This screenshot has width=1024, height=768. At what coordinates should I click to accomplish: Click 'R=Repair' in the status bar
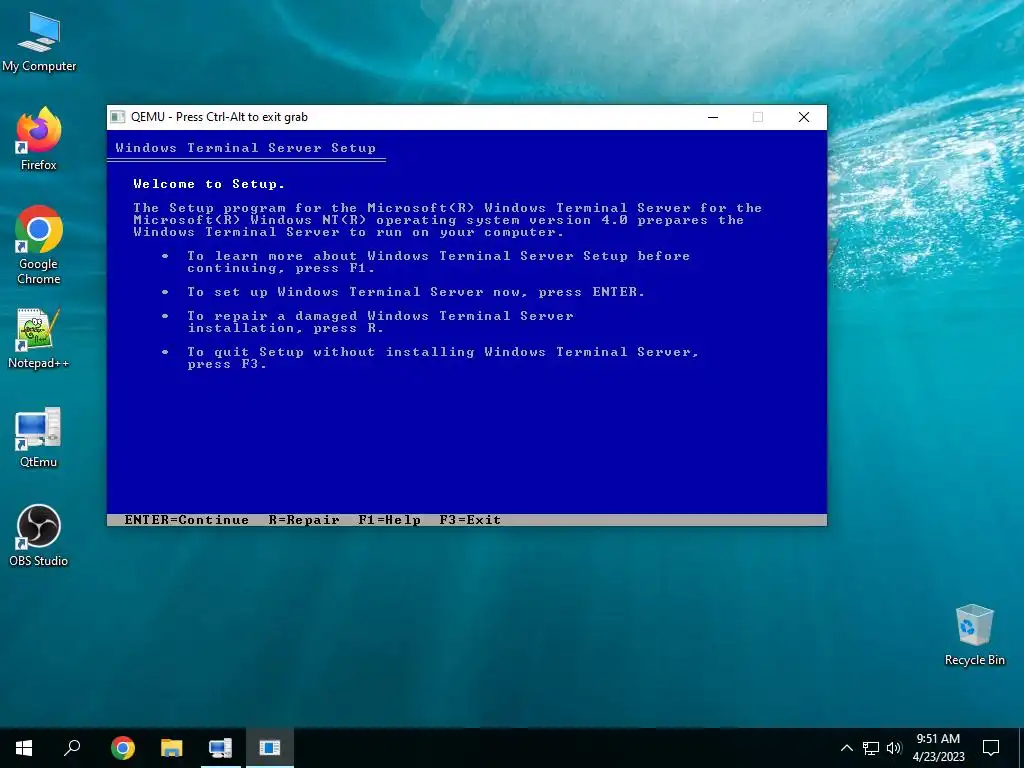click(x=304, y=520)
